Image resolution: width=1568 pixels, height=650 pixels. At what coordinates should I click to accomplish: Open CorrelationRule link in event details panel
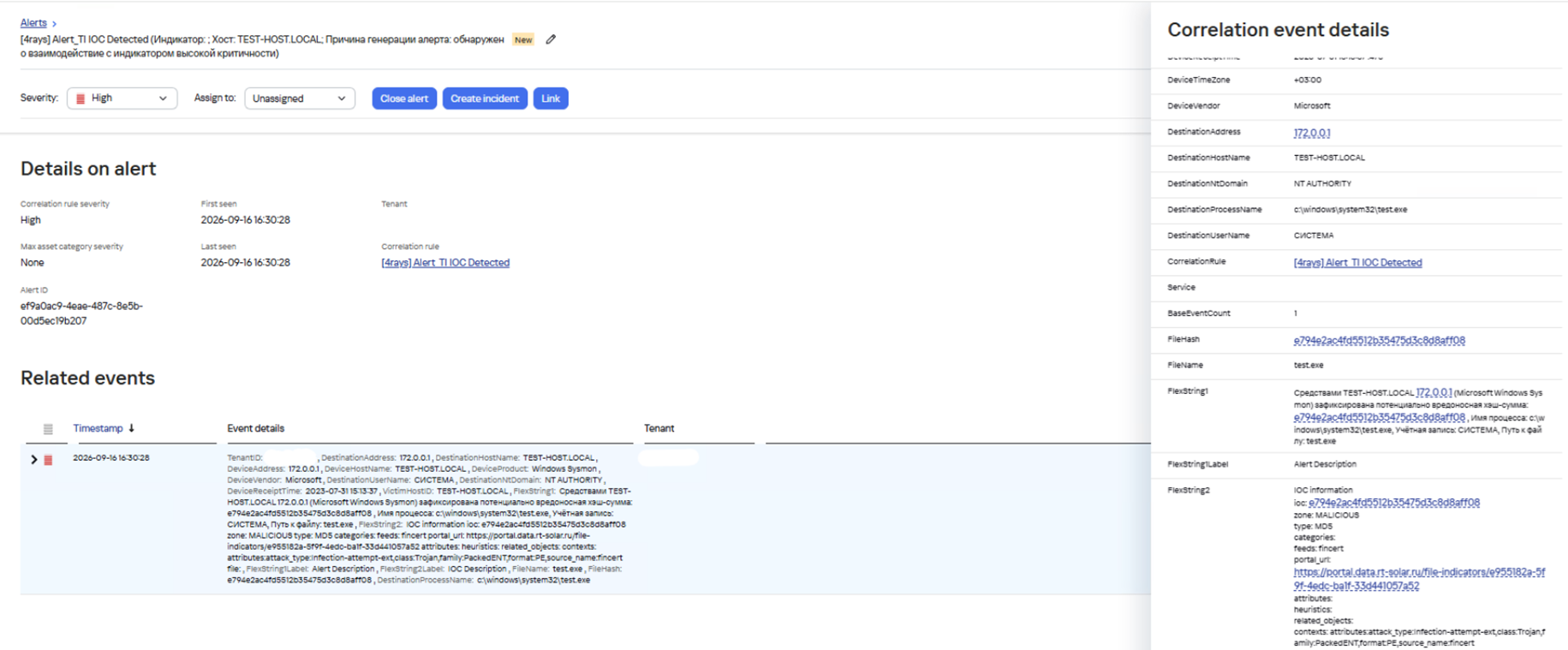coord(1357,263)
